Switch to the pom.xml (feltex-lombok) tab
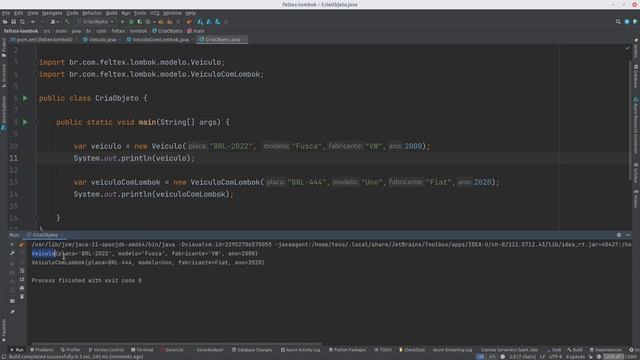640x360 pixels. point(42,40)
